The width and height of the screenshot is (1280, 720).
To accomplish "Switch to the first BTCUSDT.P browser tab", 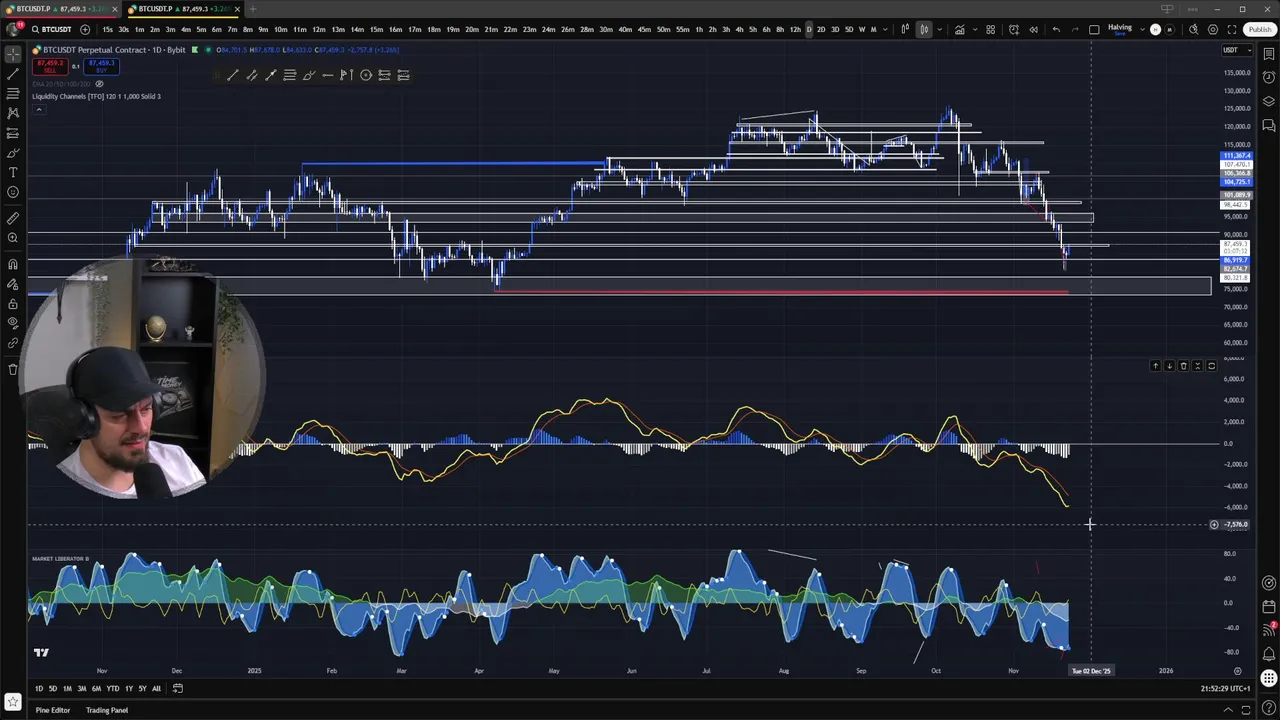I will [60, 9].
